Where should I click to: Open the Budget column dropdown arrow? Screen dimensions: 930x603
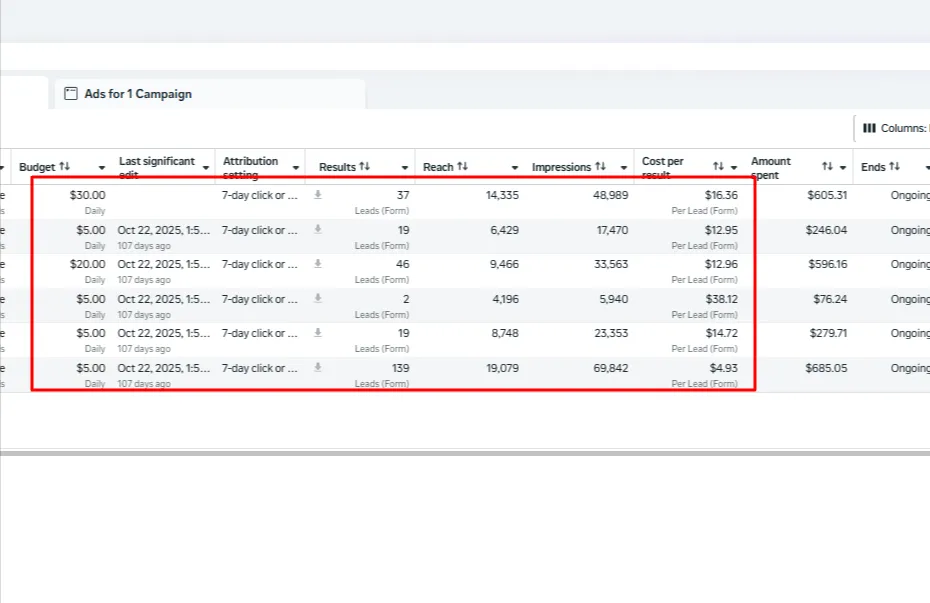[x=101, y=168]
